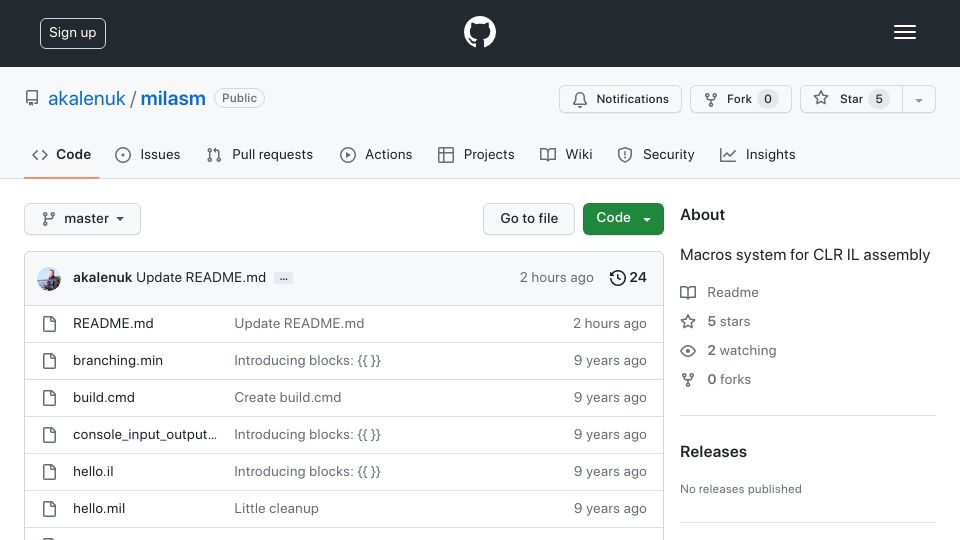Click the Public visibility badge
The height and width of the screenshot is (540, 960).
pos(239,98)
